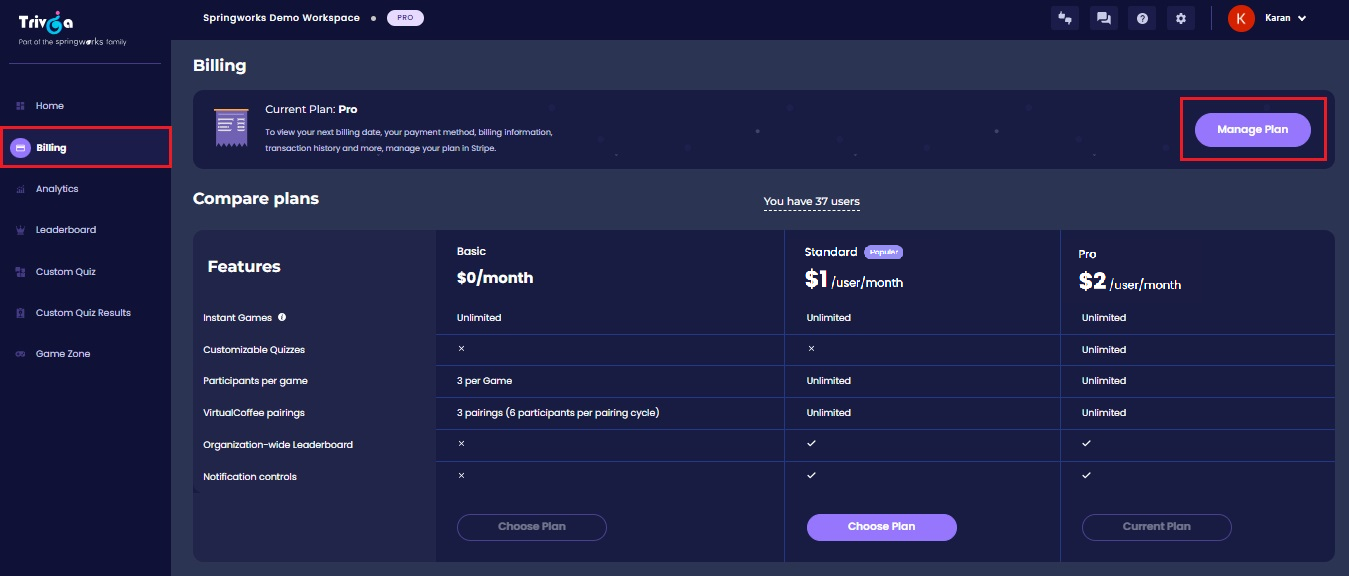Click the 'Customizable Quizzes' feature row label
Image resolution: width=1349 pixels, height=576 pixels.
point(254,350)
